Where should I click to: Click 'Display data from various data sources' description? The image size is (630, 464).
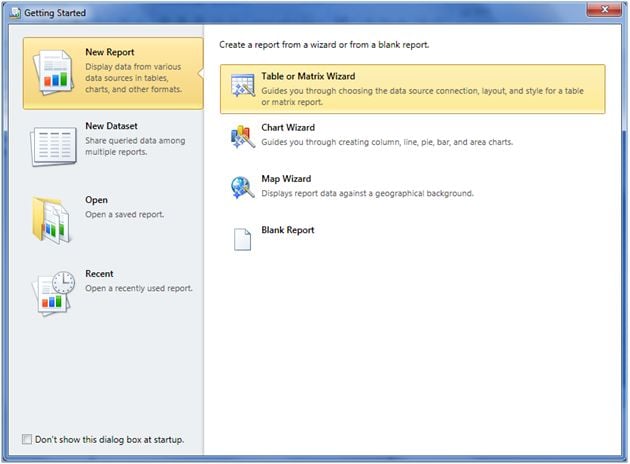133,78
